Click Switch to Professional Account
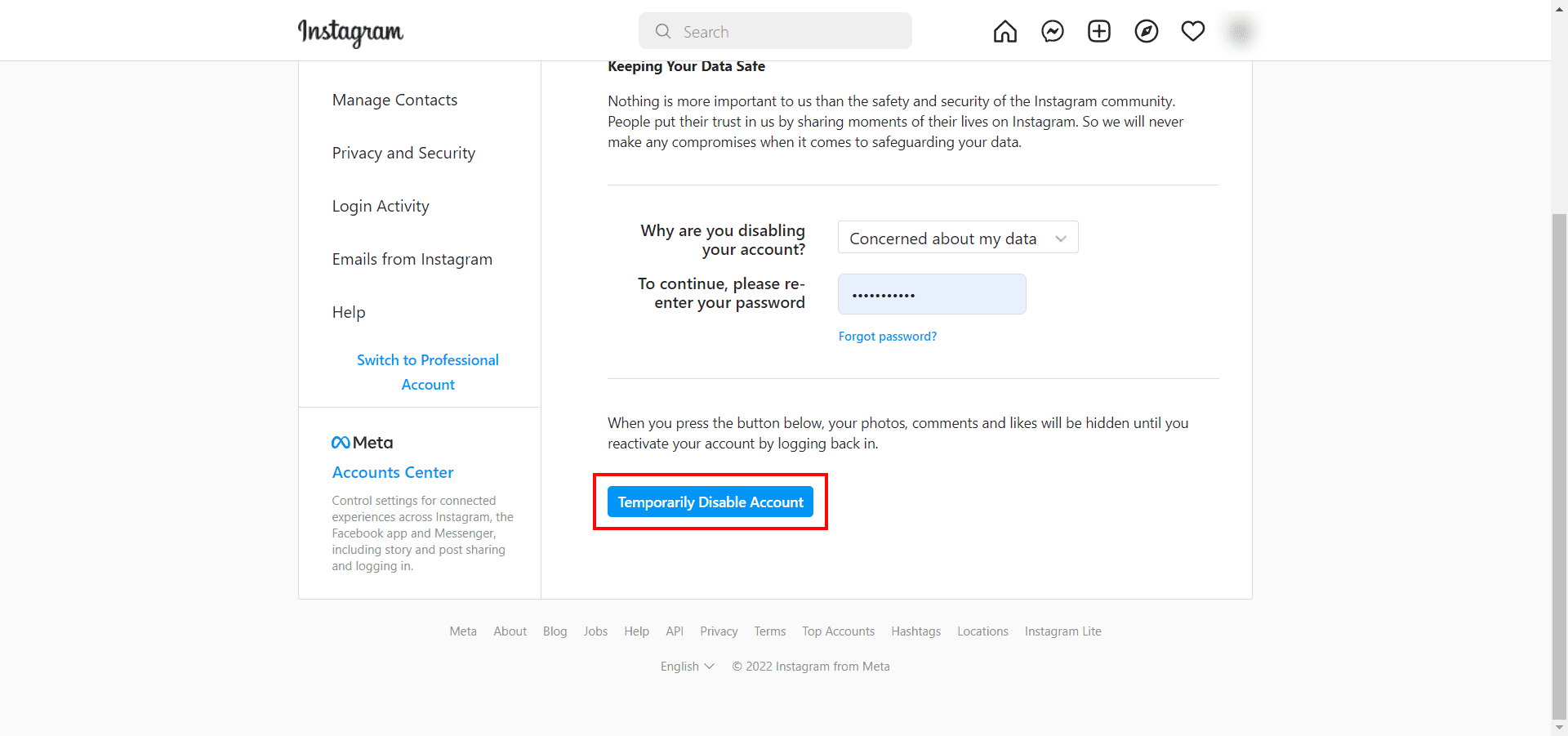 [x=428, y=372]
